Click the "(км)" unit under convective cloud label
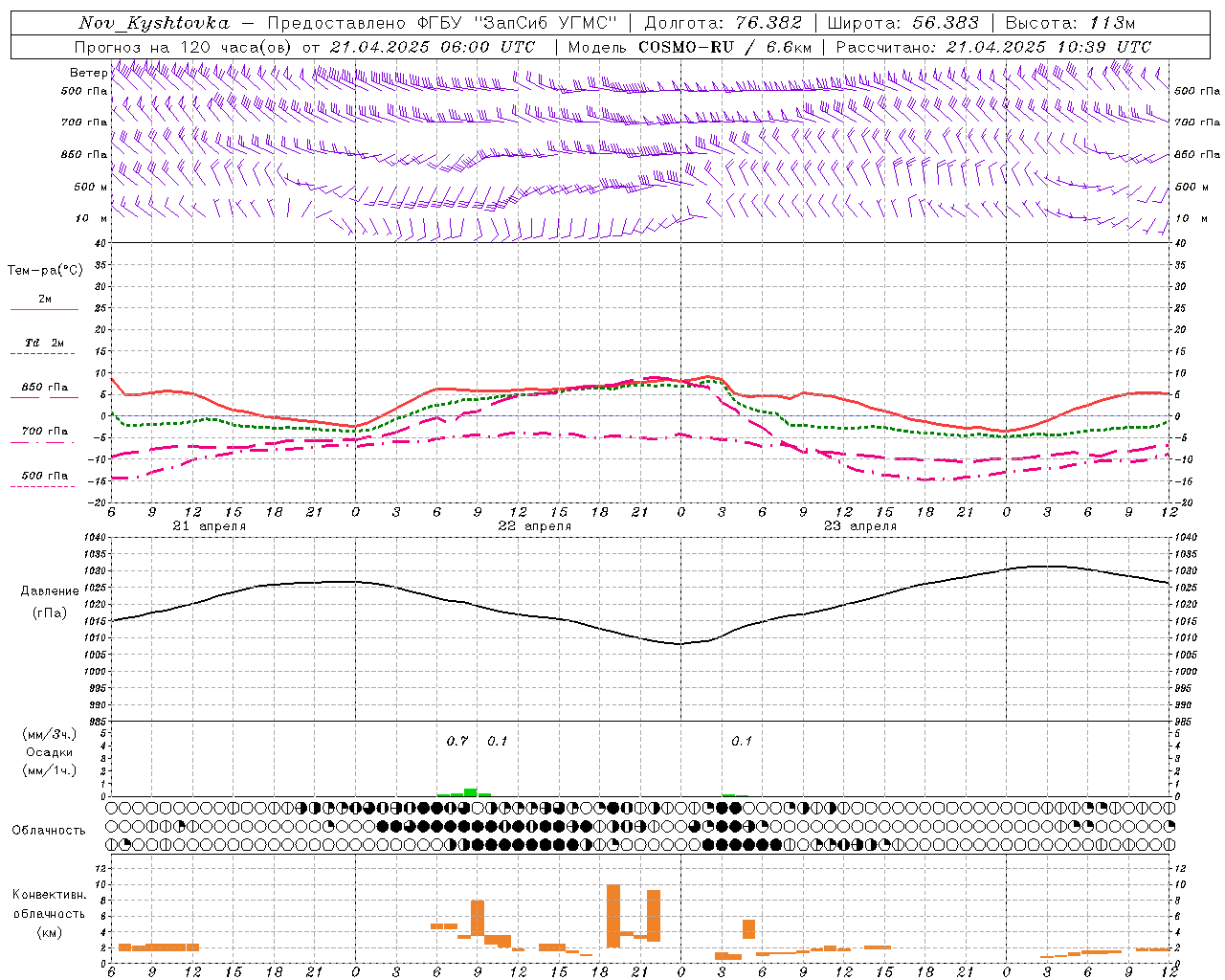The image size is (1225, 980). tap(49, 931)
